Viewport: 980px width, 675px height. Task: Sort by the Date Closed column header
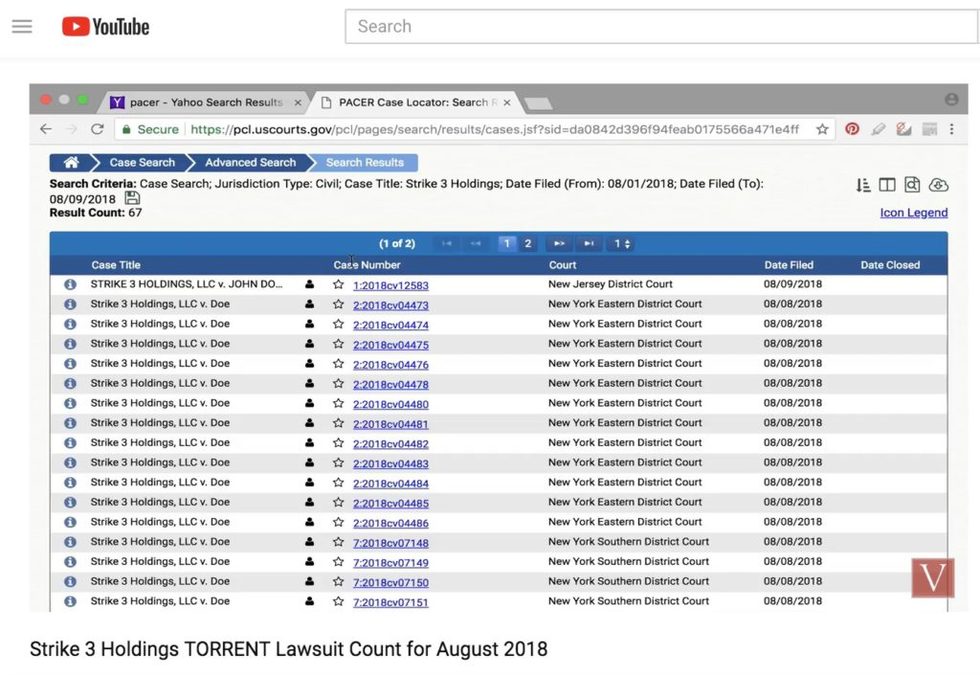[890, 265]
